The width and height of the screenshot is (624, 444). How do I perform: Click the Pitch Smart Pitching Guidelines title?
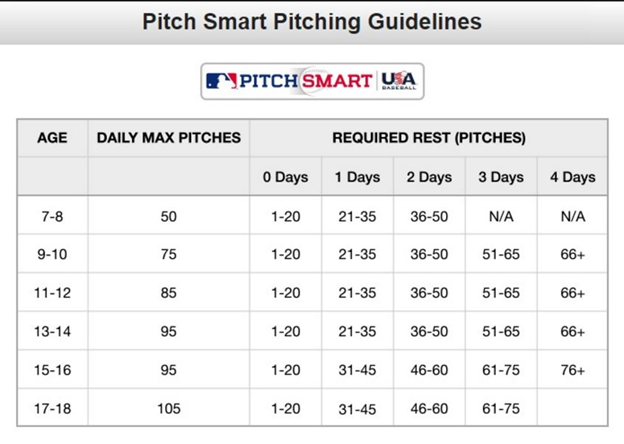pyautogui.click(x=311, y=21)
